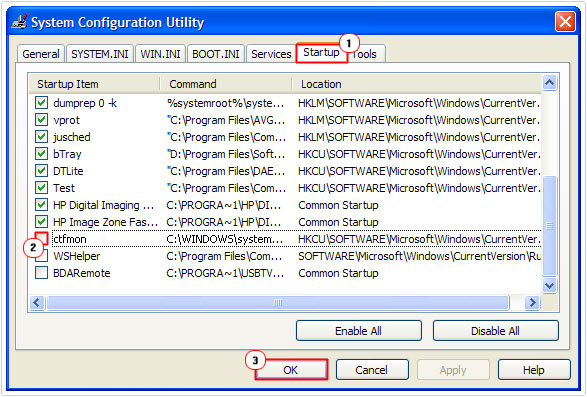Switch to the BOOT.INI tab
Image resolution: width=587 pixels, height=397 pixels.
(216, 54)
